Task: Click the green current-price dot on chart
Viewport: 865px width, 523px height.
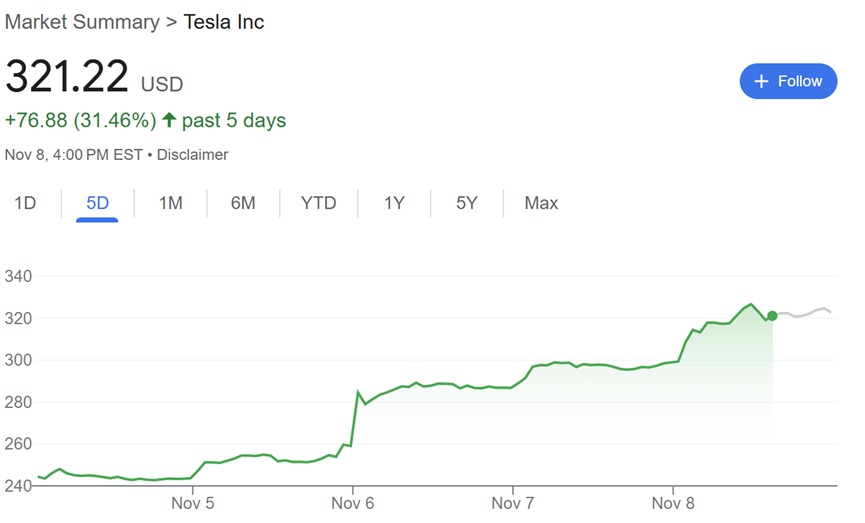Action: [x=772, y=316]
